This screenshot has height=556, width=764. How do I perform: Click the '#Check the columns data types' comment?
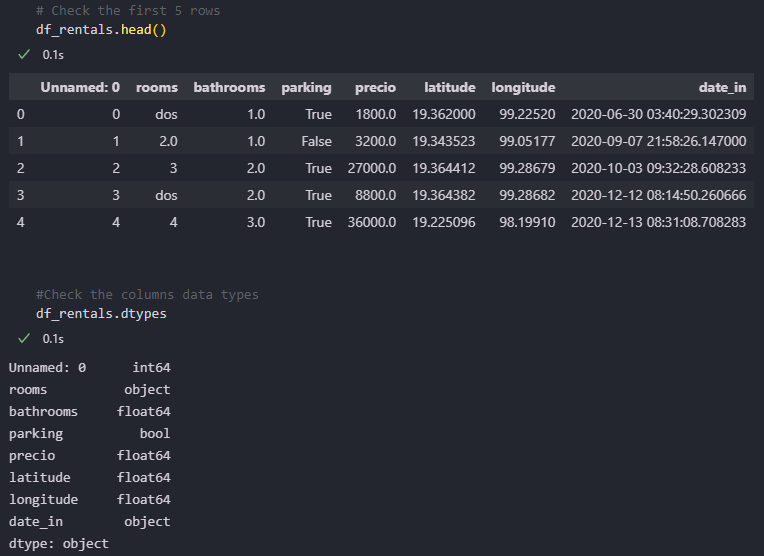[147, 295]
